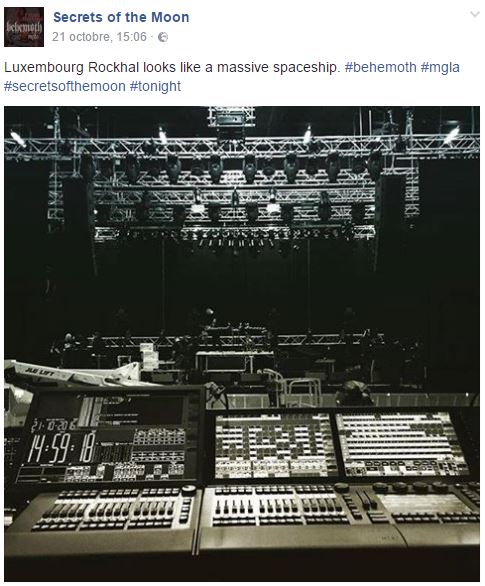Expand the post options chevron menu
485x586 pixels.
coord(475,14)
